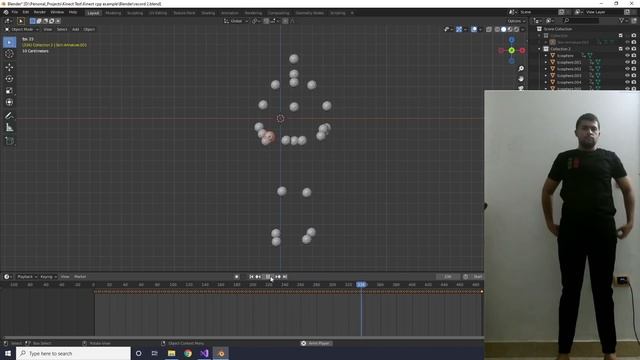Jump to the previous keyframe
Screen dimensions: 640x360
[258, 277]
